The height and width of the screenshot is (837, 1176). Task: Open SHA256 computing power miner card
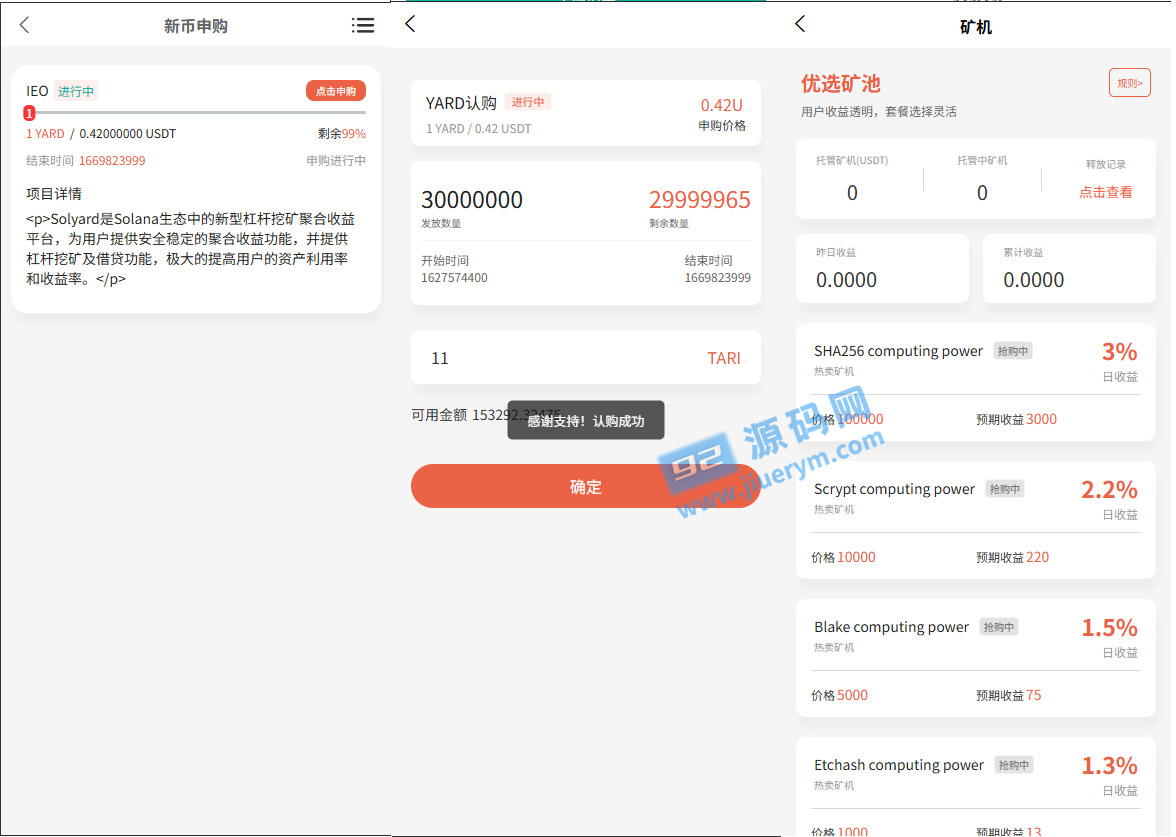(976, 382)
